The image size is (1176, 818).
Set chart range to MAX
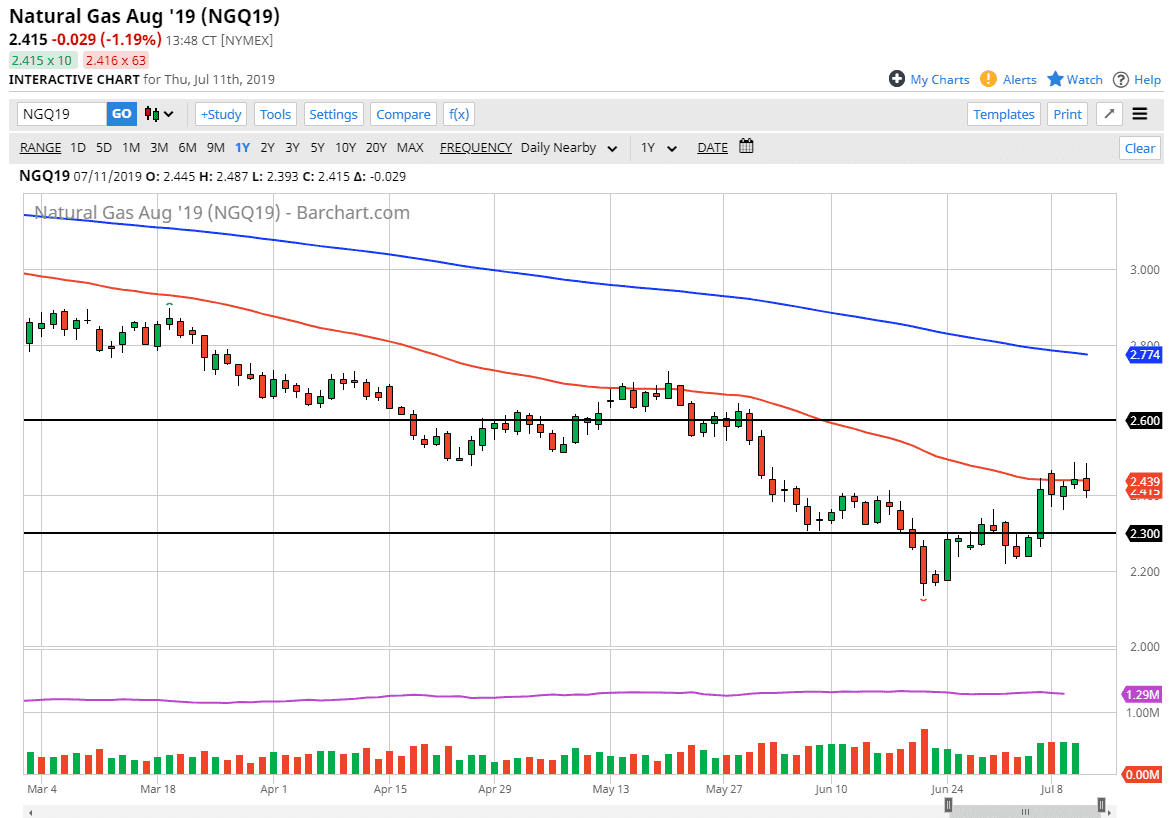coord(410,147)
